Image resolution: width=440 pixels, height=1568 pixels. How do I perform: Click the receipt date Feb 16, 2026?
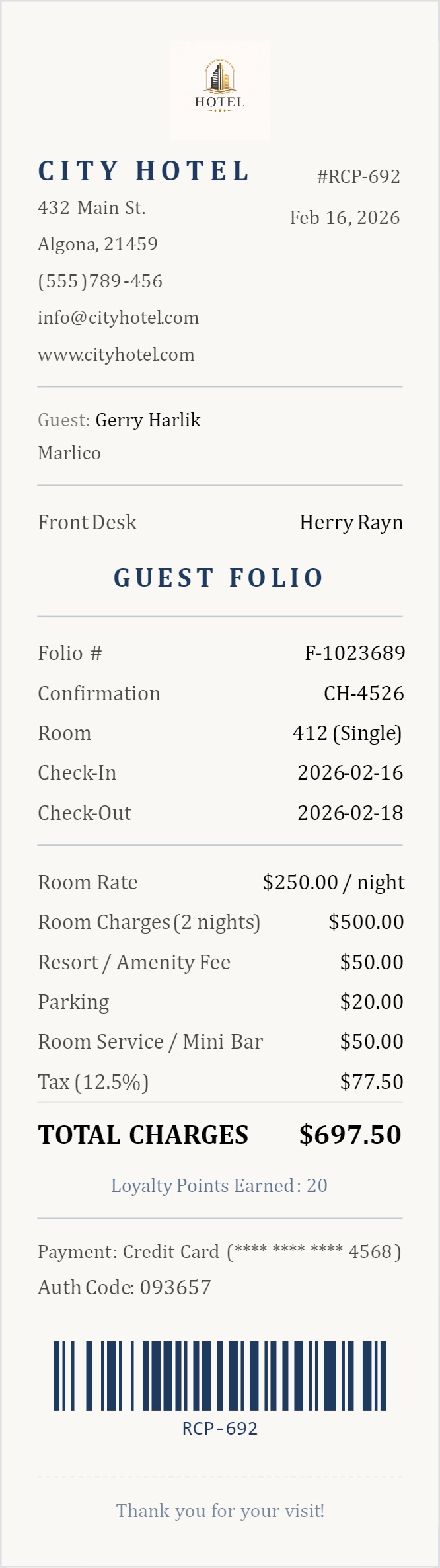[345, 218]
